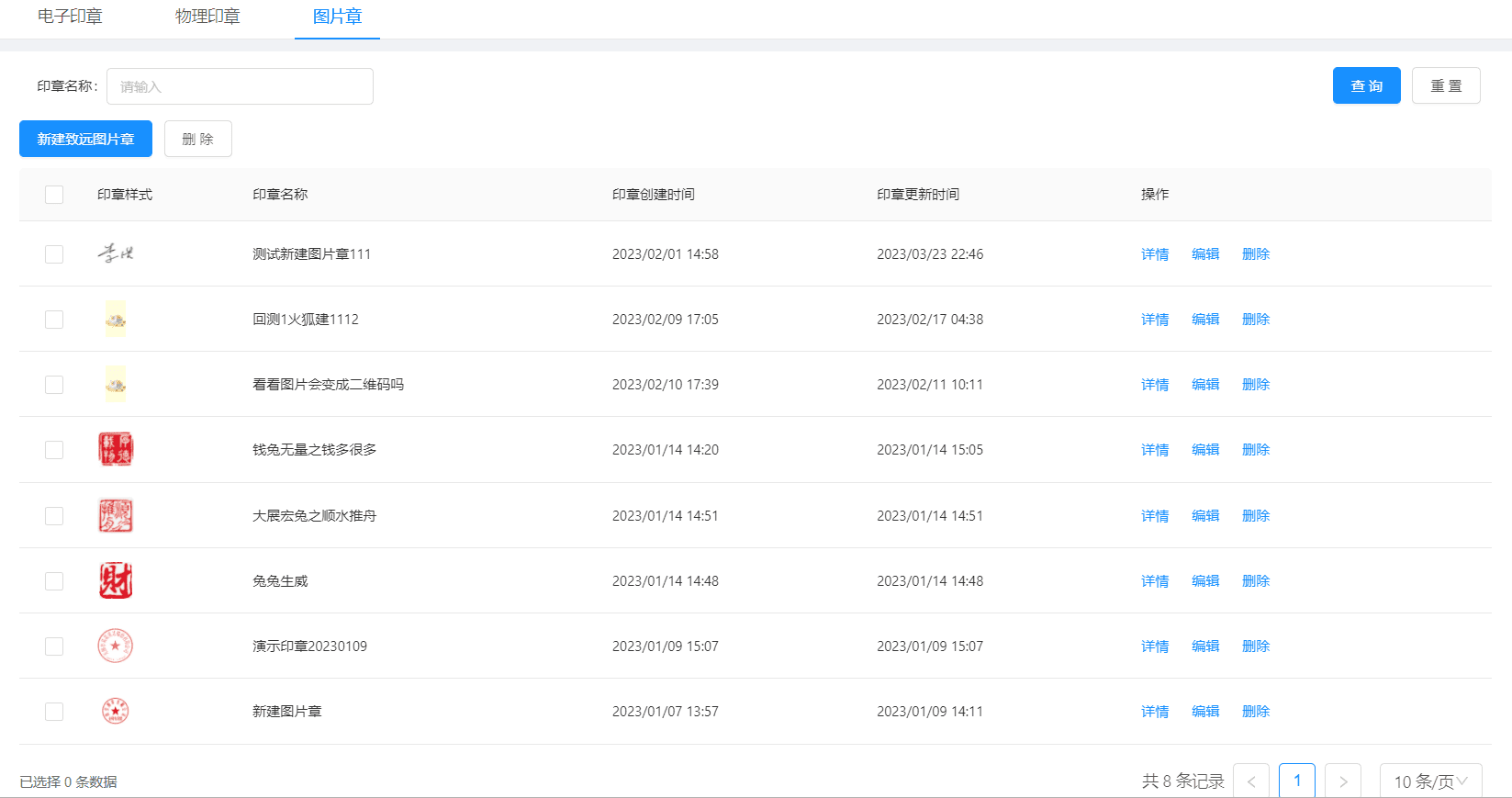Viewport: 1512px width, 798px height.
Task: Select the 图片章 tab
Action: coord(337,17)
